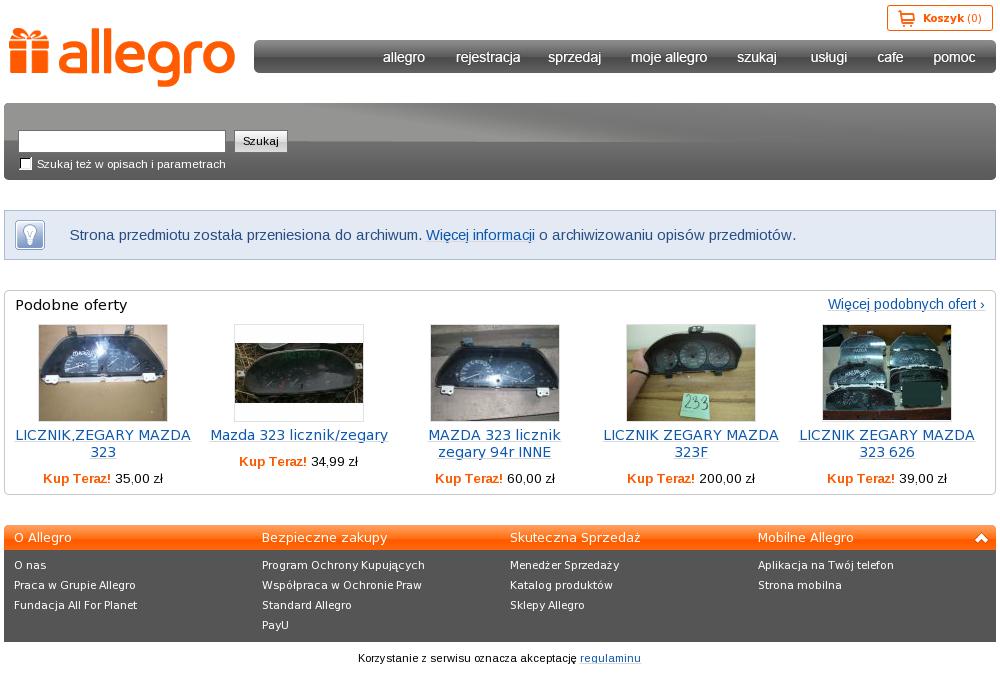Click the allegro logo

pos(122,57)
